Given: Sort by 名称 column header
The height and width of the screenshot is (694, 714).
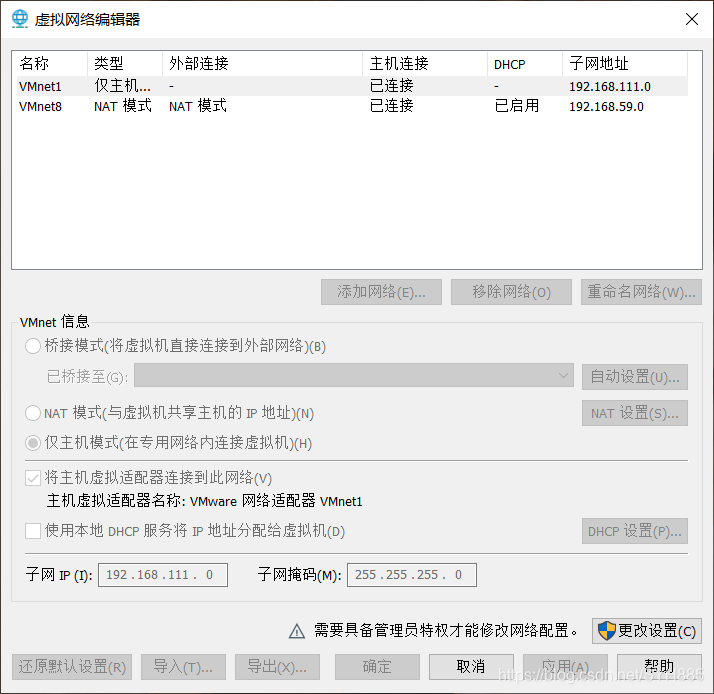Looking at the screenshot, I should coord(51,64).
